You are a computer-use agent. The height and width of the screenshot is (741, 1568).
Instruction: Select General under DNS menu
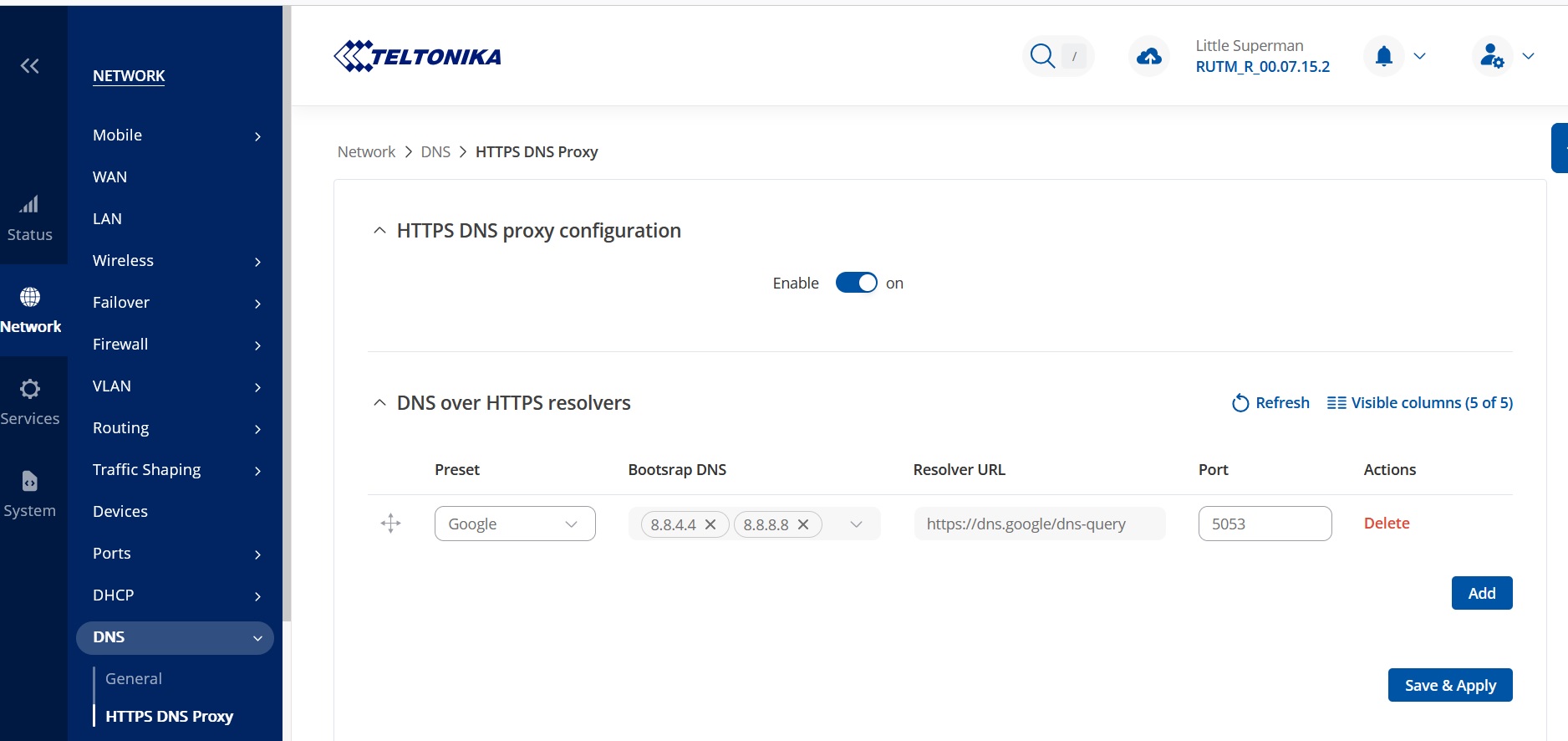[x=134, y=678]
